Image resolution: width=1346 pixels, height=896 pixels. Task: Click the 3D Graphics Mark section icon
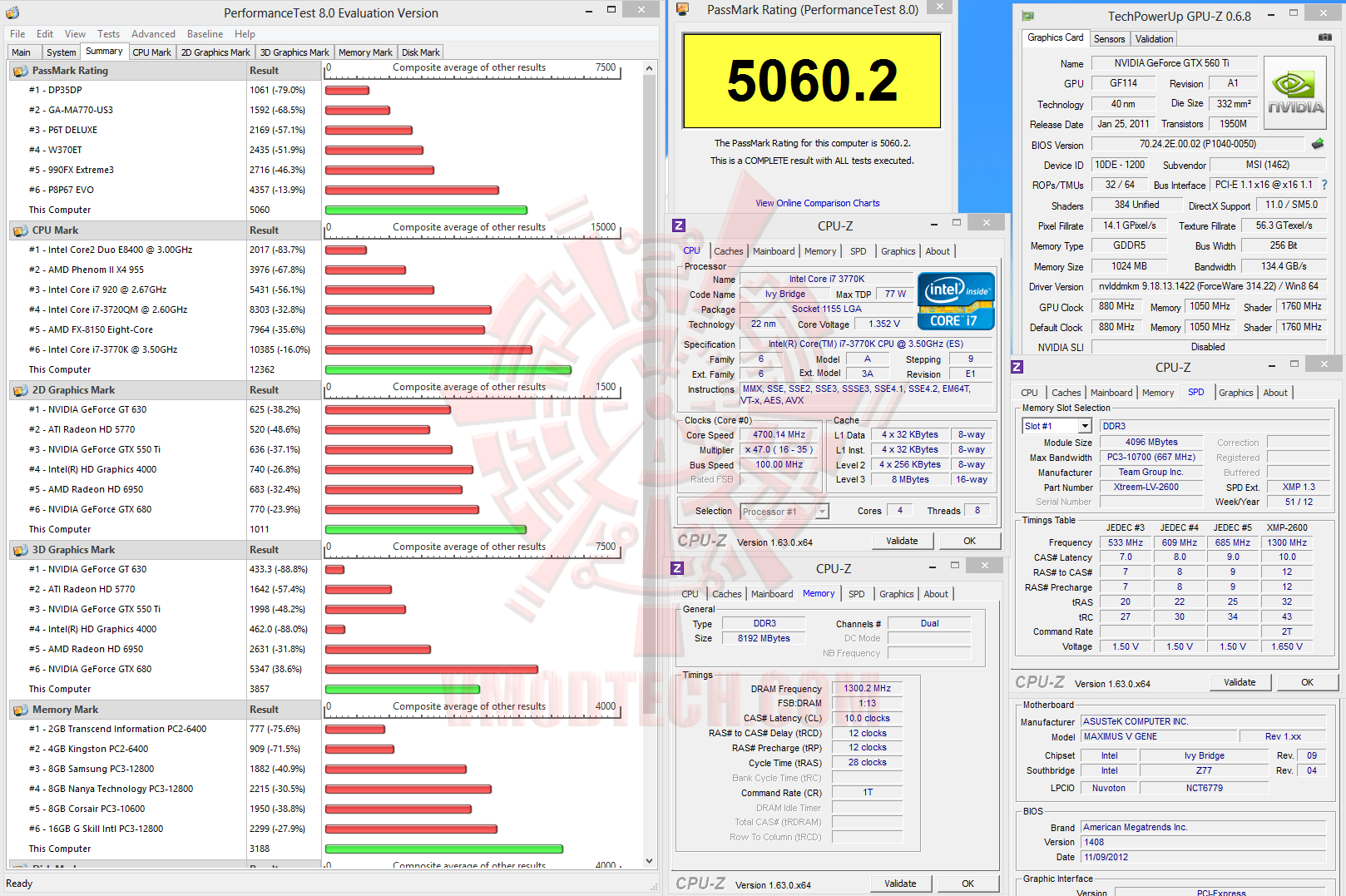click(20, 550)
